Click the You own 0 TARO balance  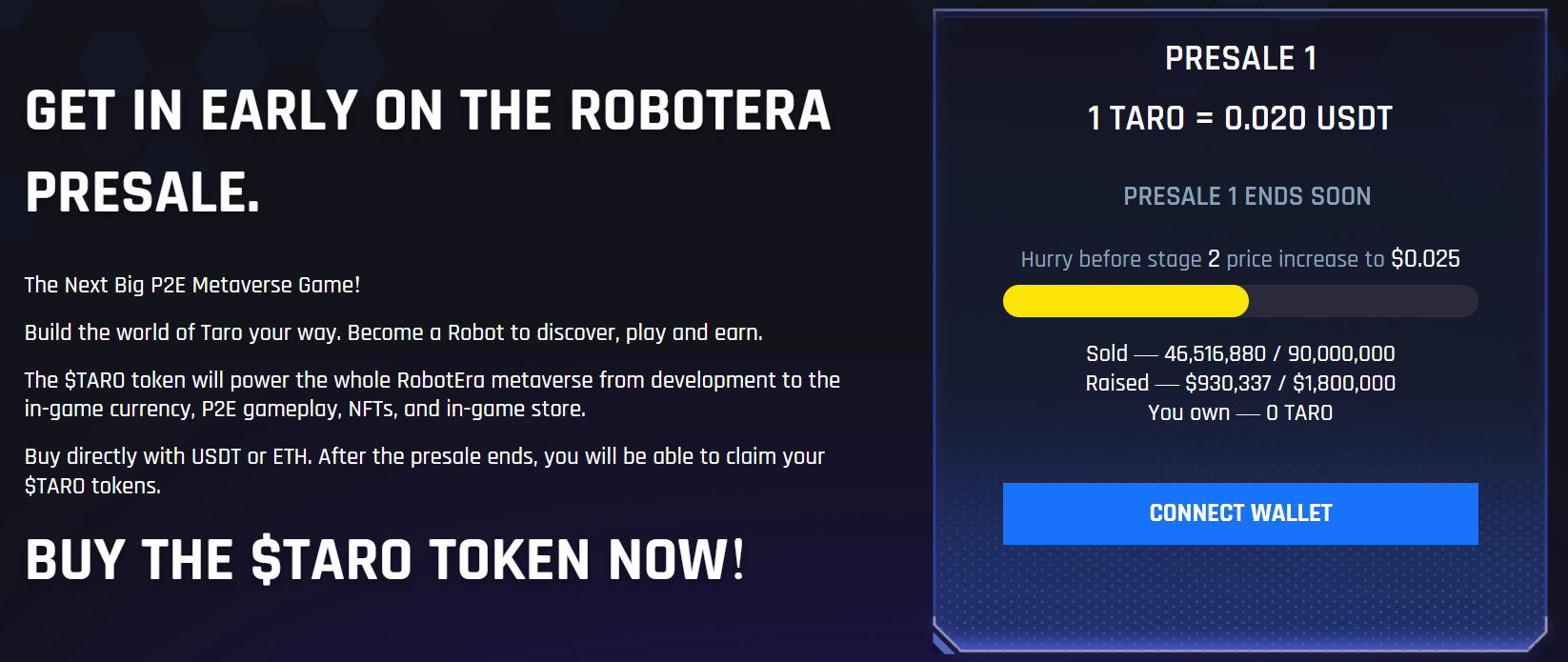tap(1240, 412)
